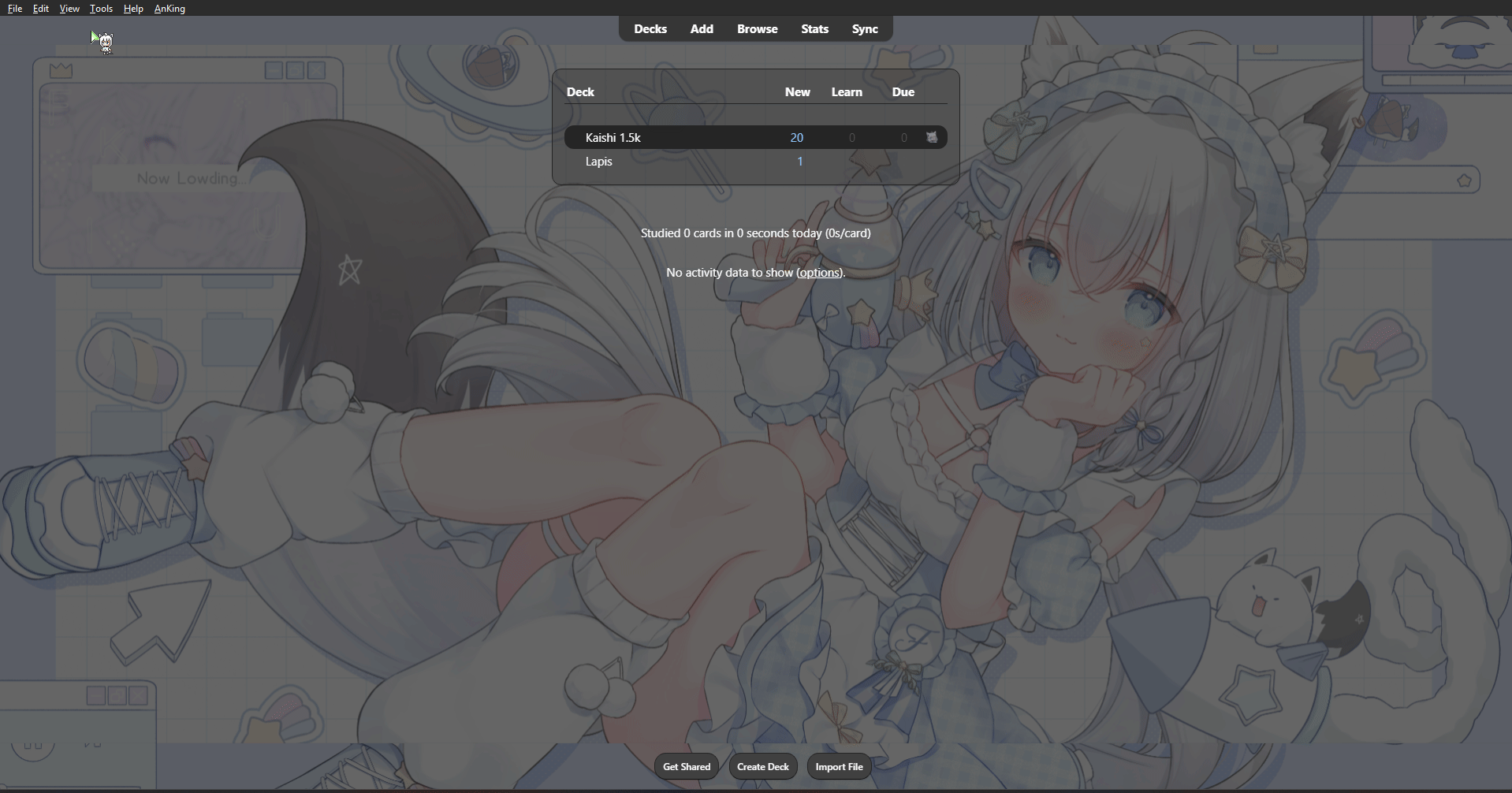Open the activity data options link

point(819,273)
